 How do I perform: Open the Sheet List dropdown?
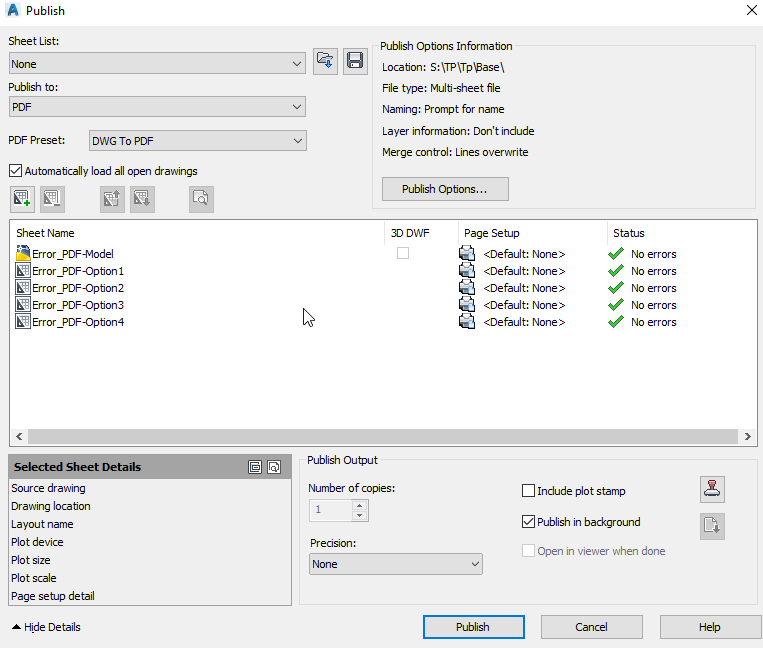coord(157,64)
